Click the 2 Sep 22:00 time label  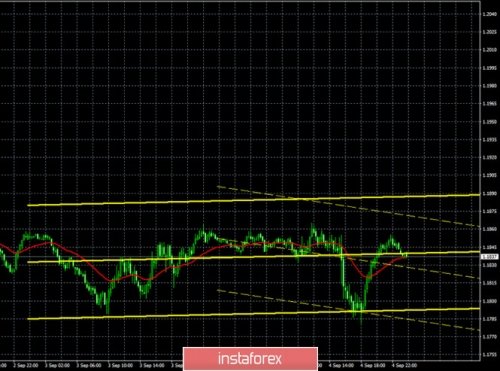click(26, 365)
